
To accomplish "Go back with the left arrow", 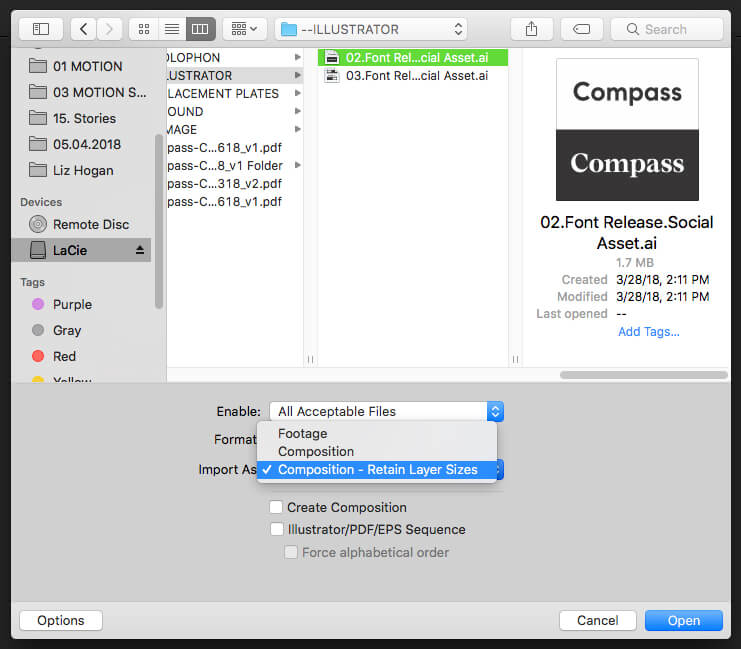I will pyautogui.click(x=83, y=29).
